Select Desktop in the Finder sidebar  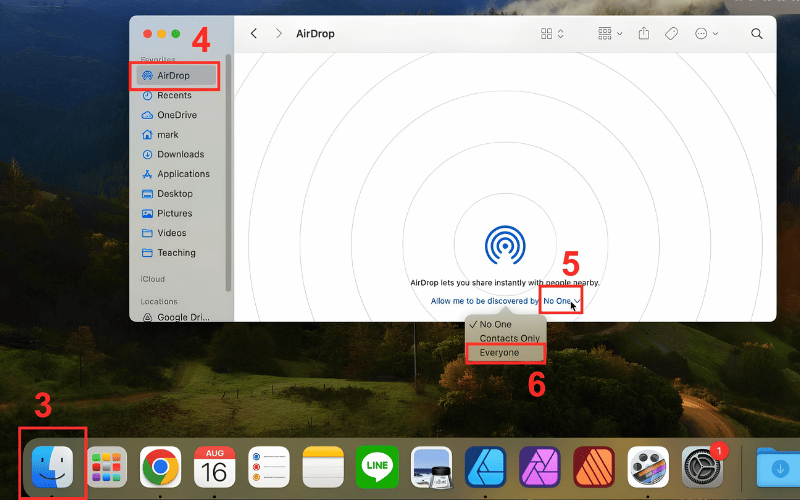tap(177, 194)
